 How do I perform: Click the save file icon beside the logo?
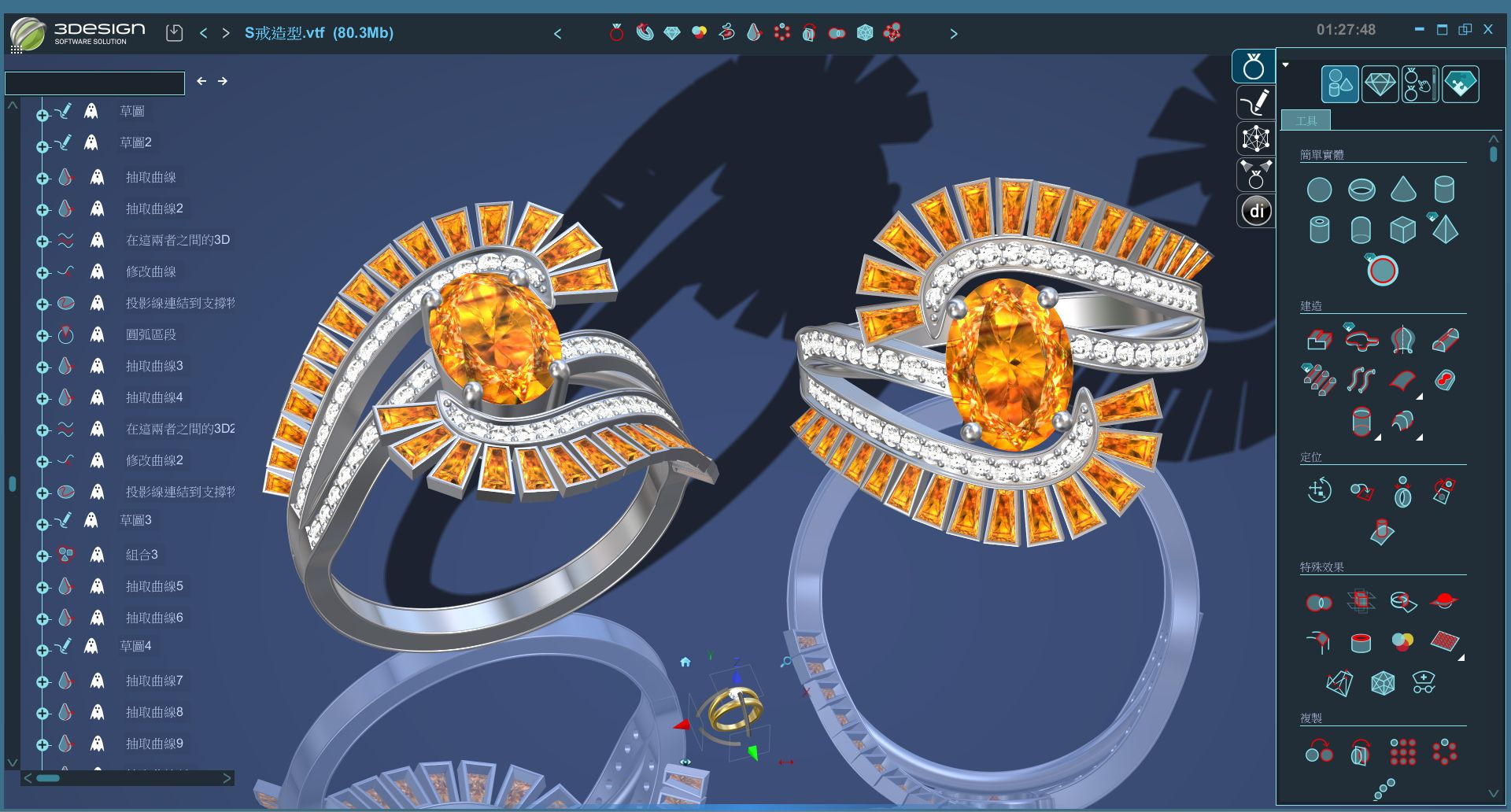coord(175,33)
